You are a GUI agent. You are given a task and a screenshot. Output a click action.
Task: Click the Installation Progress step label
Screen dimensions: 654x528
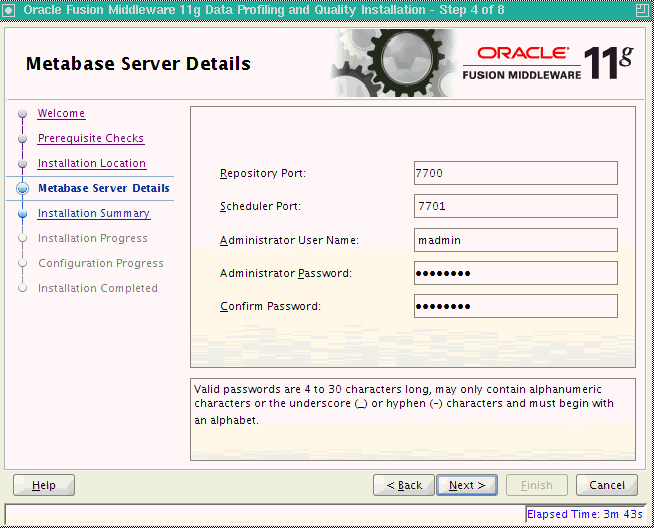tap(93, 238)
